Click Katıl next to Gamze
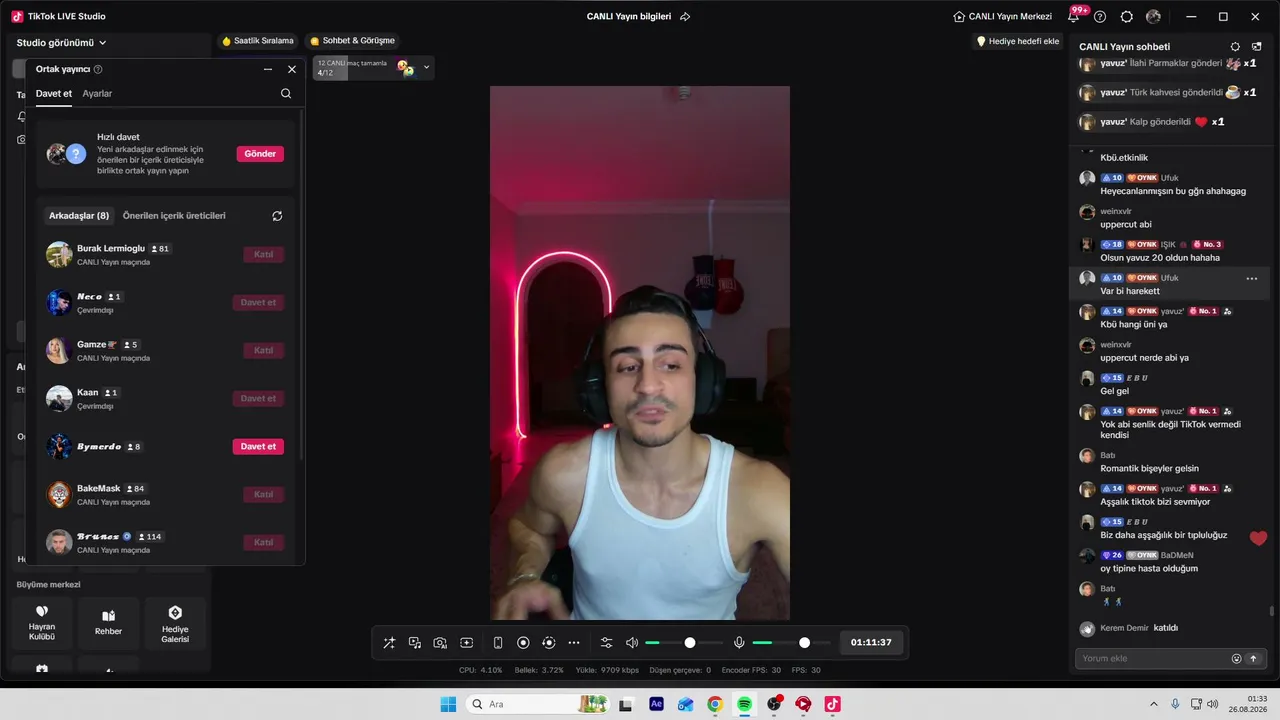Viewport: 1280px width, 720px height. pyautogui.click(x=264, y=350)
